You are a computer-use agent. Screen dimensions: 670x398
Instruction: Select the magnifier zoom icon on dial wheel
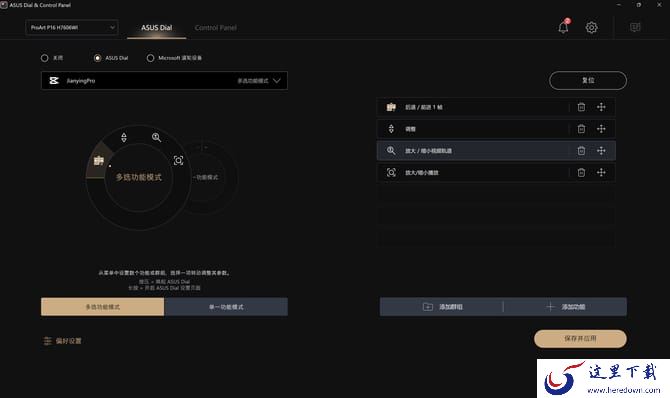point(156,137)
